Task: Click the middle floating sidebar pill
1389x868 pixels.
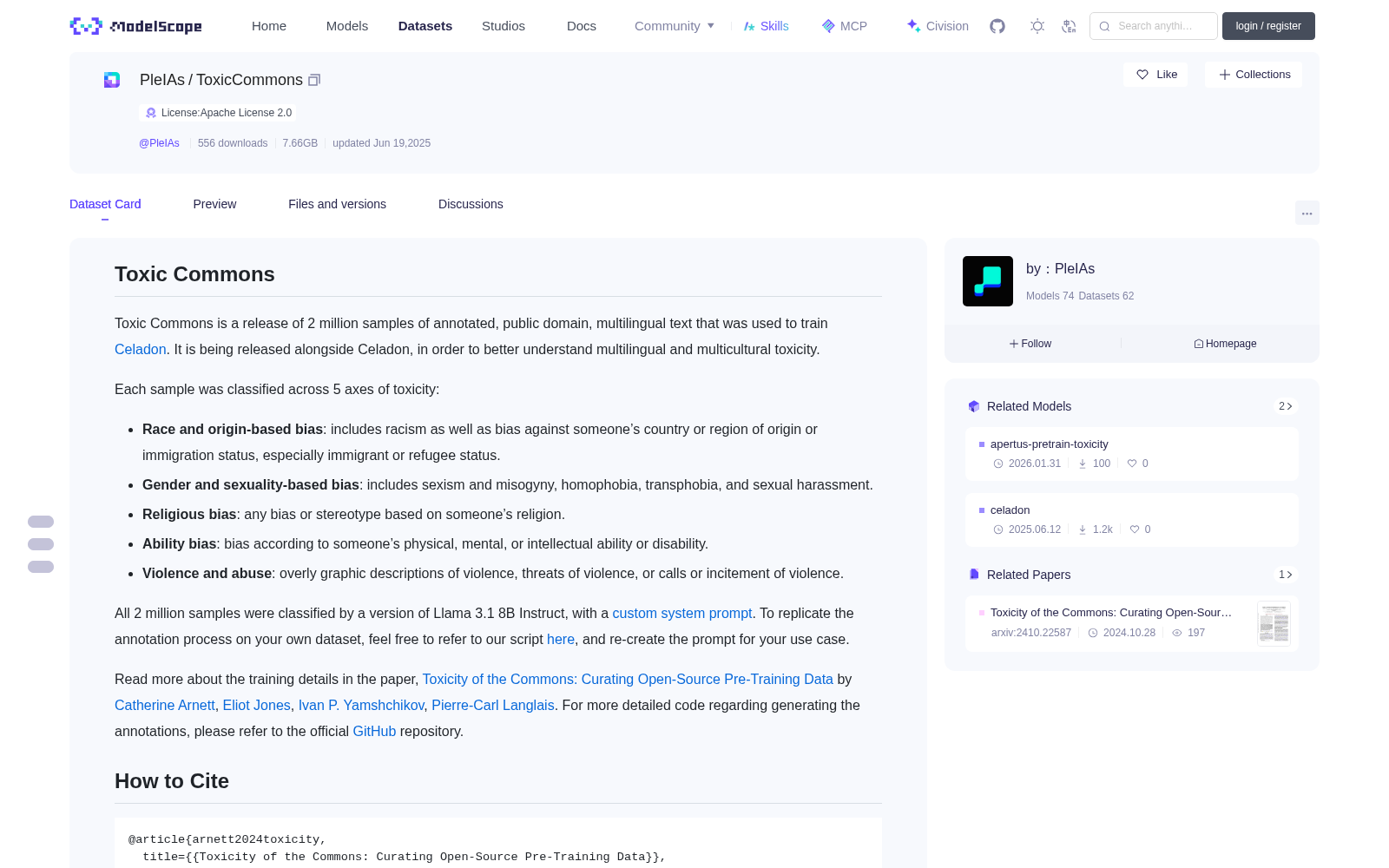Action: pyautogui.click(x=41, y=544)
